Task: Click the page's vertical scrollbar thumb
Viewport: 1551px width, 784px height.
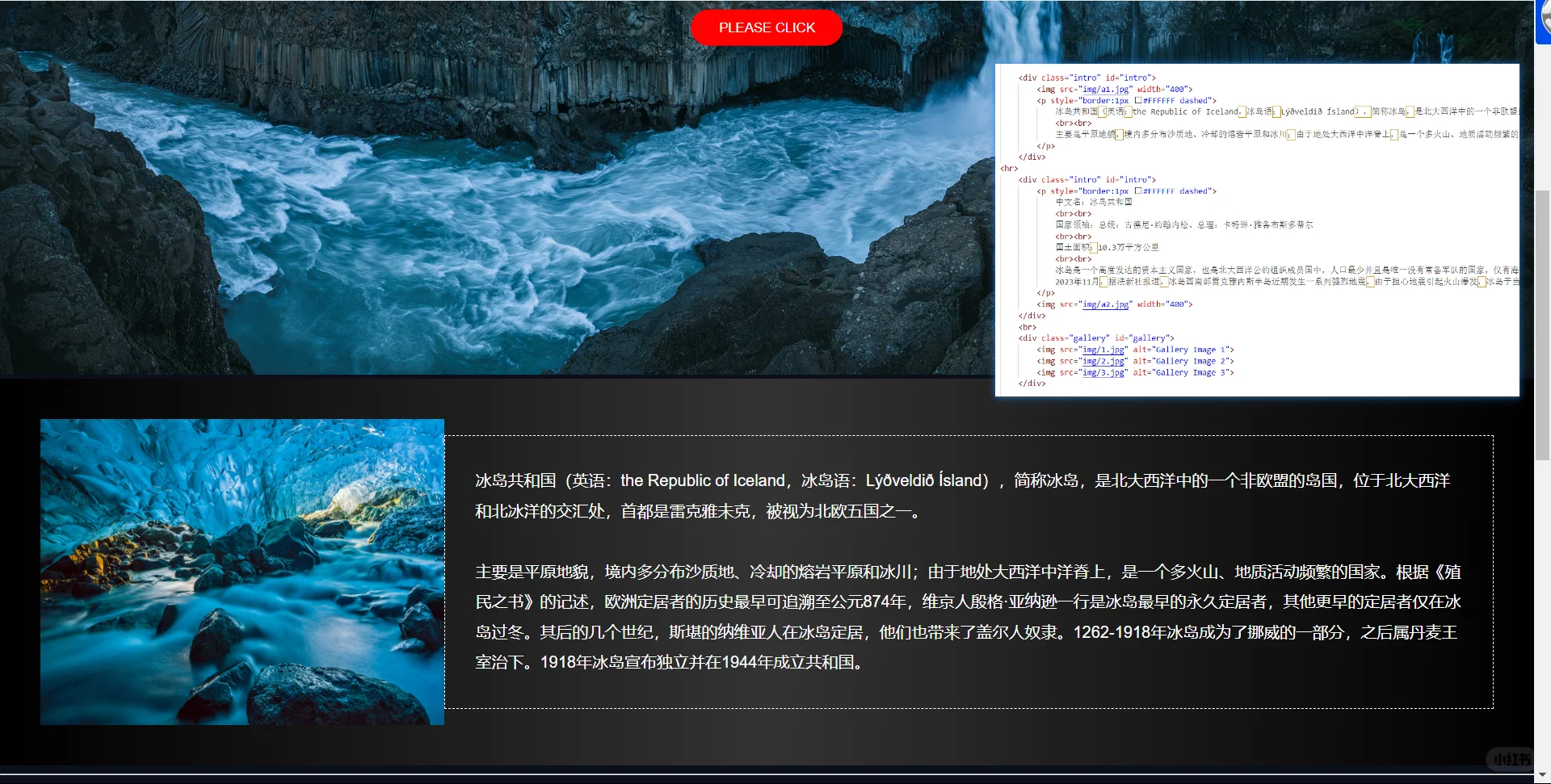Action: [x=1542, y=325]
